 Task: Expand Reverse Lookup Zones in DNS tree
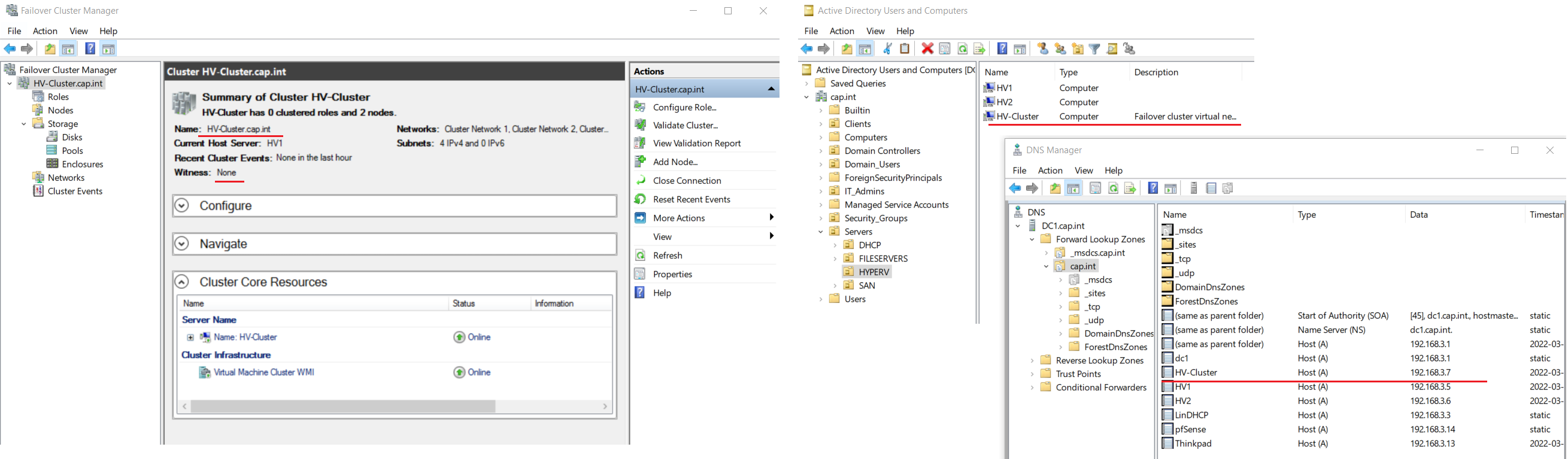click(1032, 360)
